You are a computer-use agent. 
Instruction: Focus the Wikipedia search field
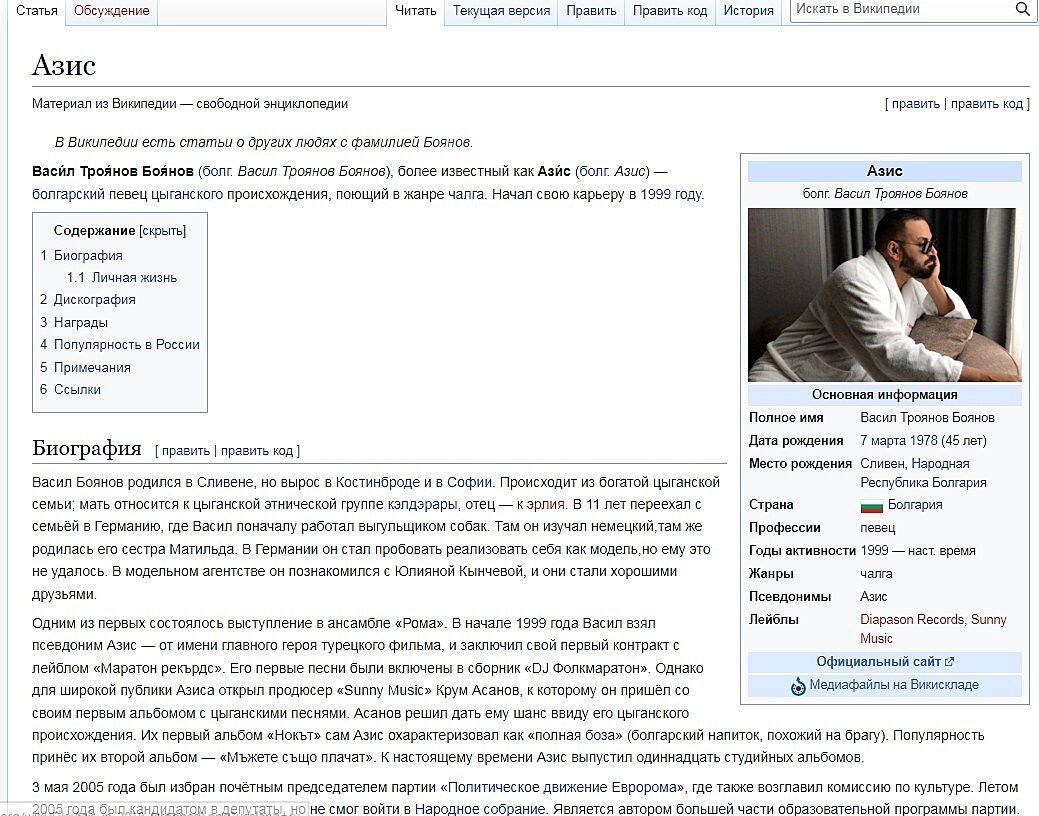pyautogui.click(x=900, y=9)
